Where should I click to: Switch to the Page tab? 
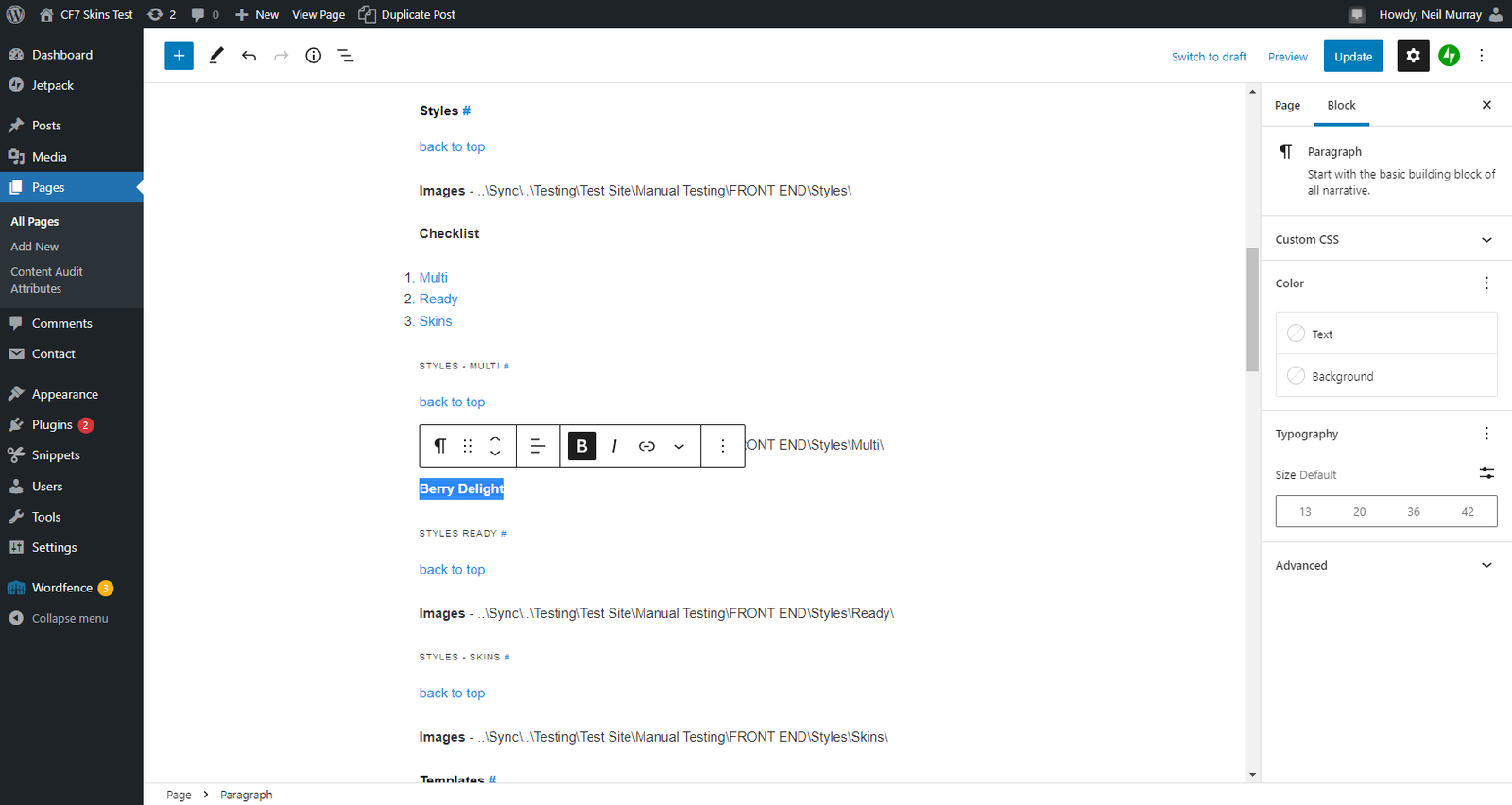click(x=1287, y=105)
